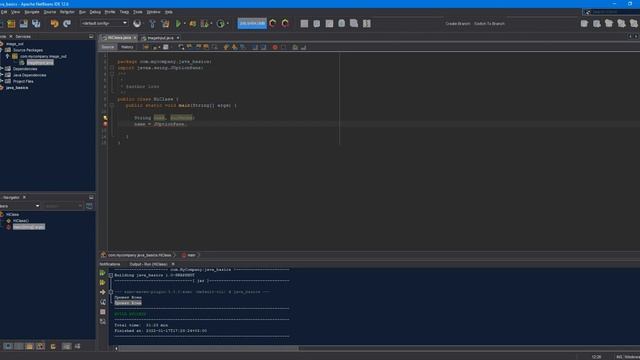Run the project with green play icon
The height and width of the screenshot is (360, 640).
(178, 24)
